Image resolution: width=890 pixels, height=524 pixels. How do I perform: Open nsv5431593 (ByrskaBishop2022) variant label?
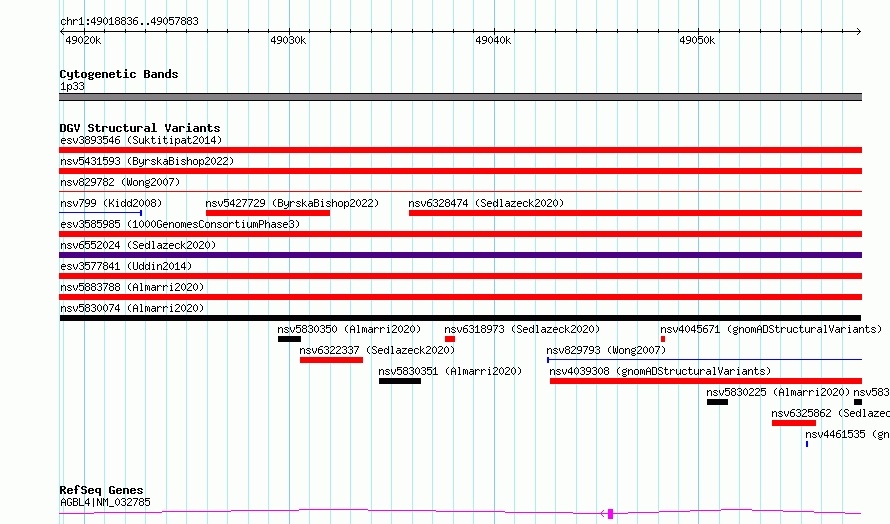coord(147,161)
